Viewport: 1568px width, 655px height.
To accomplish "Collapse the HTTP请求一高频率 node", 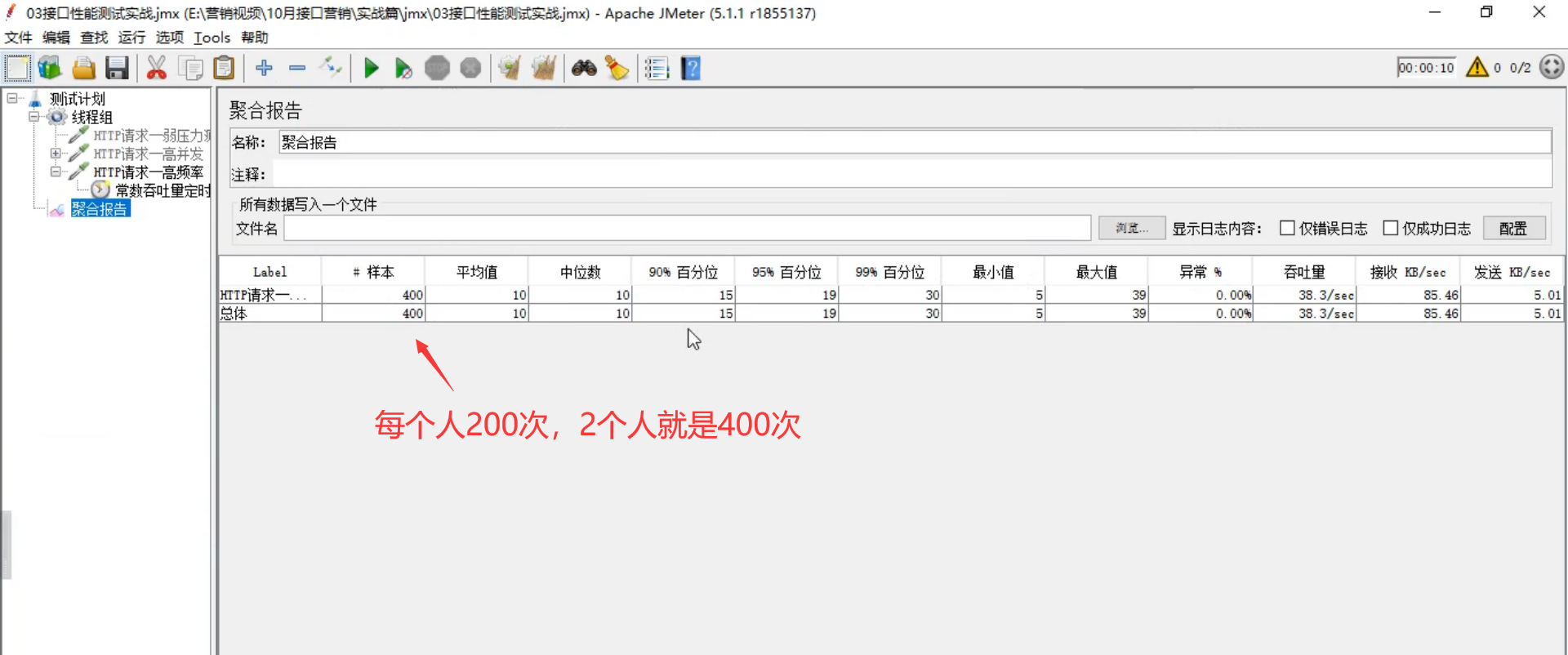I will click(x=56, y=172).
